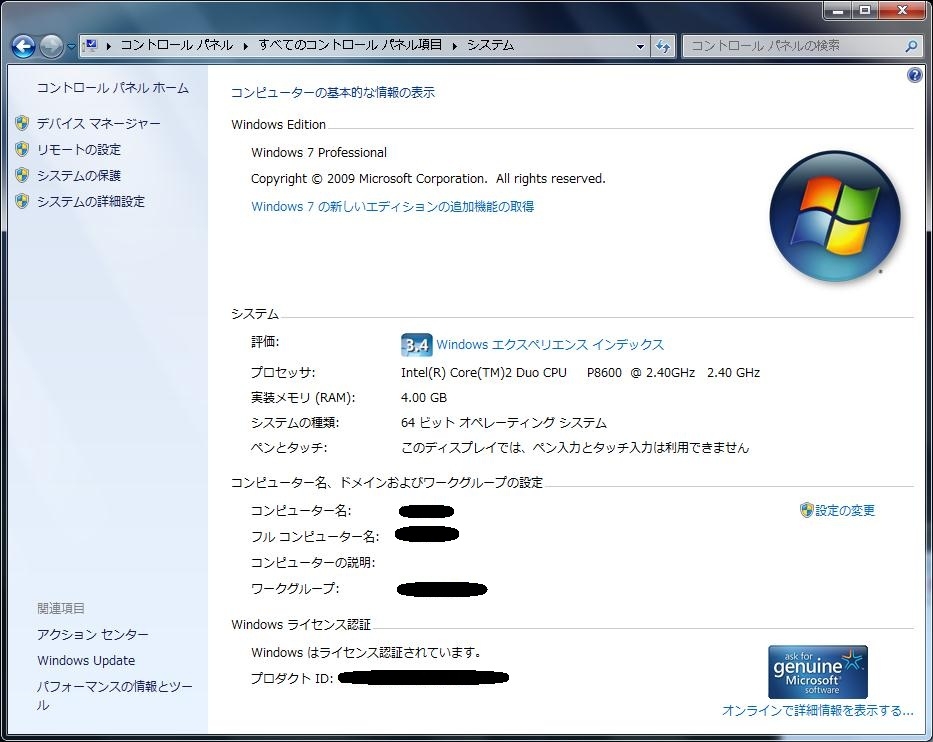Image resolution: width=933 pixels, height=742 pixels.
Task: Open Windows Update link
Action: point(86,660)
